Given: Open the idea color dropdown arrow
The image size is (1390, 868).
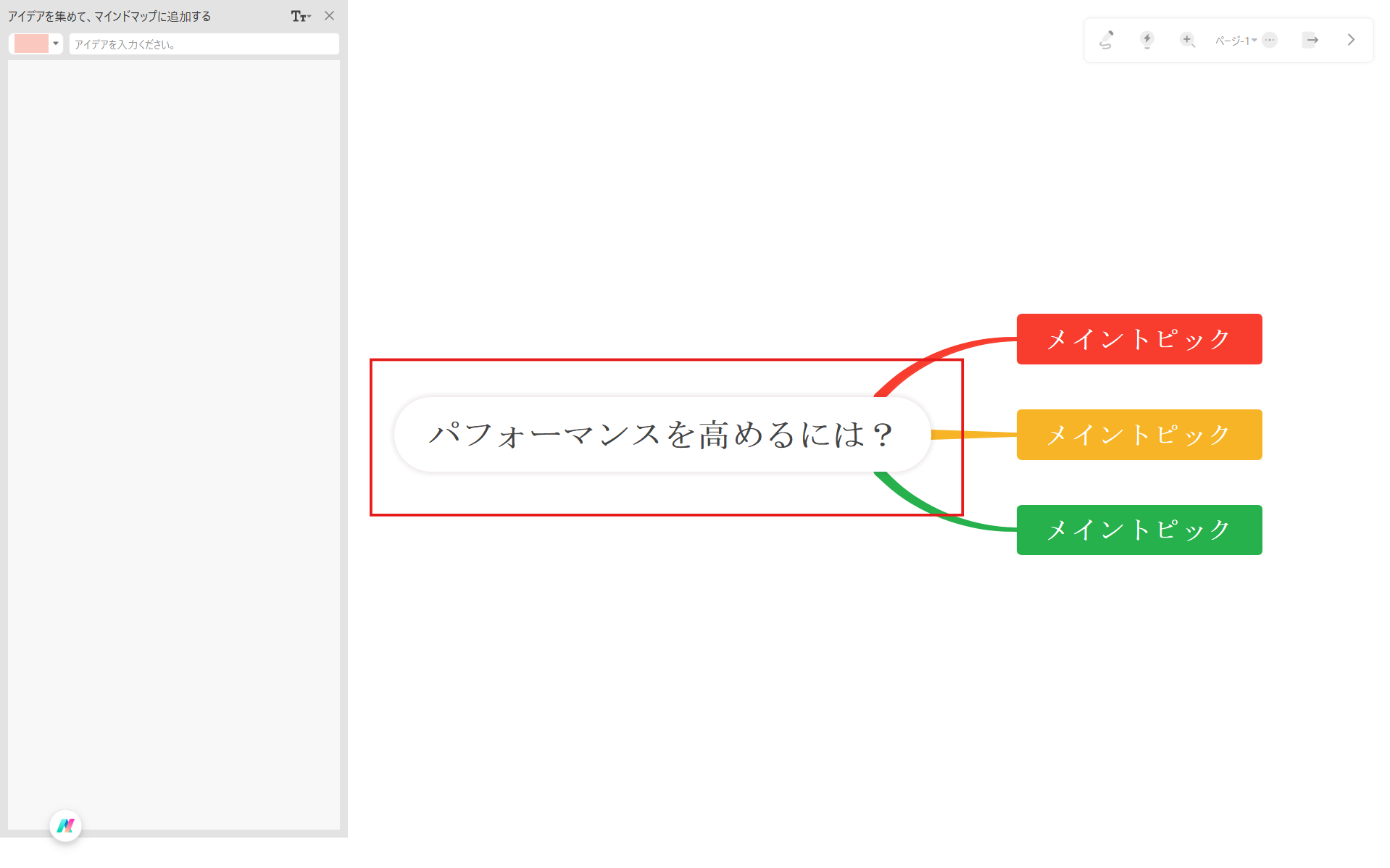Looking at the screenshot, I should [x=56, y=43].
